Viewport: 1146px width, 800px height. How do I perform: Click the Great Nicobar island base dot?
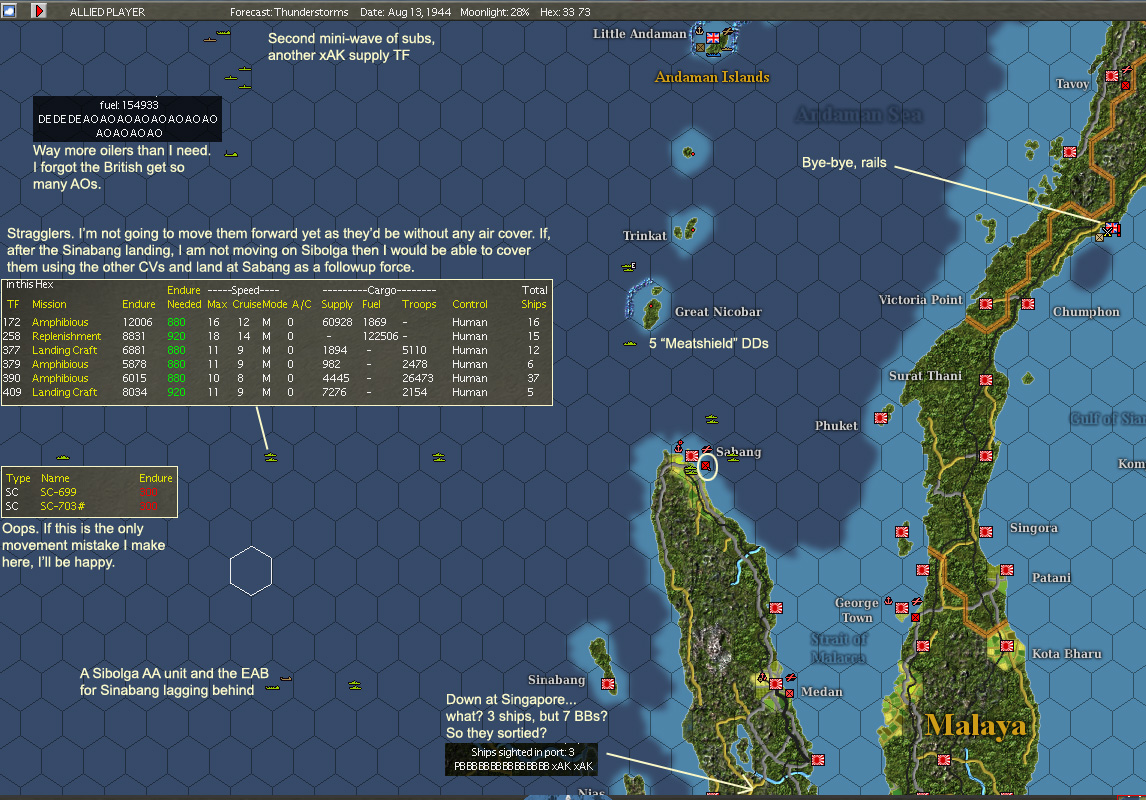pyautogui.click(x=649, y=306)
